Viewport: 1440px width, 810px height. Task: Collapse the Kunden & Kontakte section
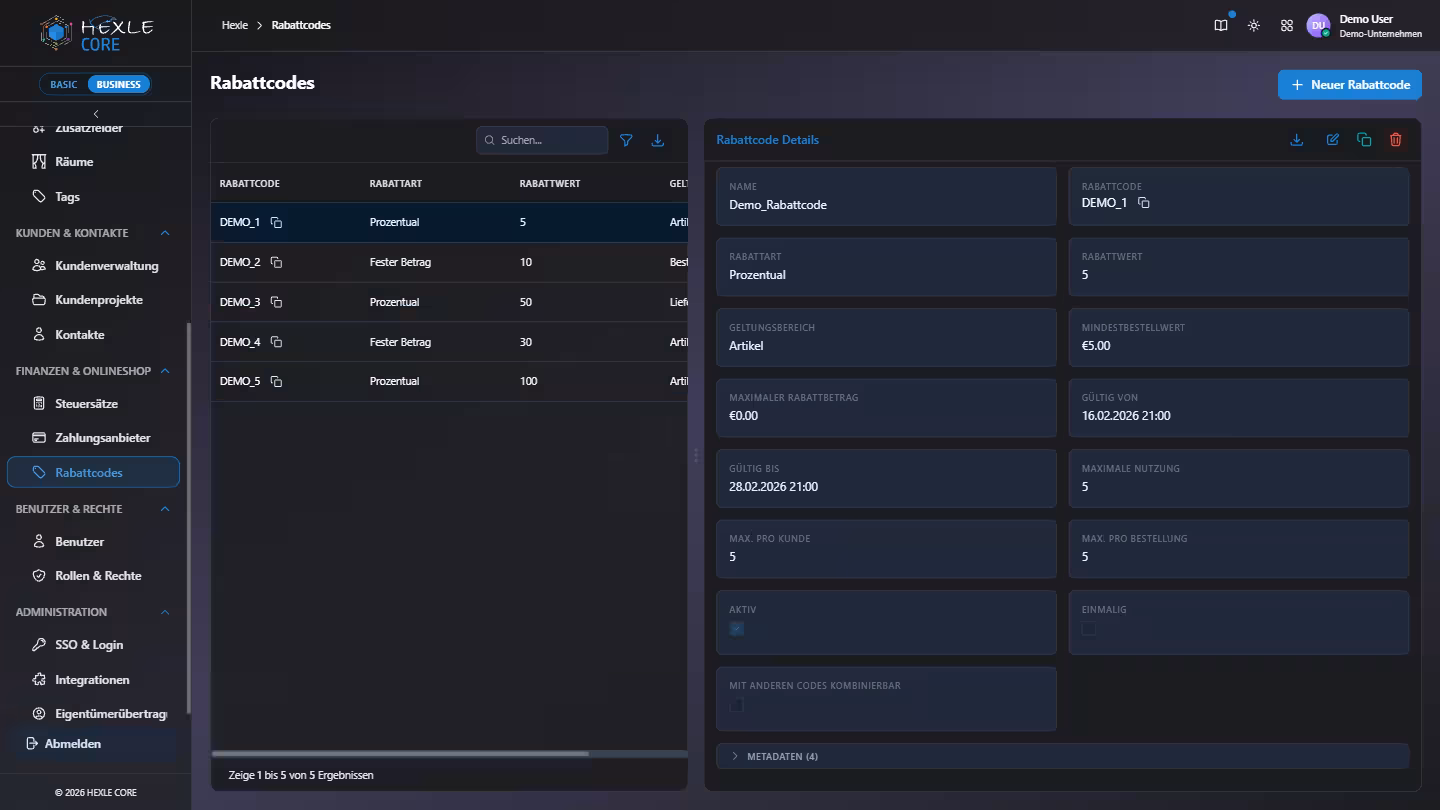(165, 233)
